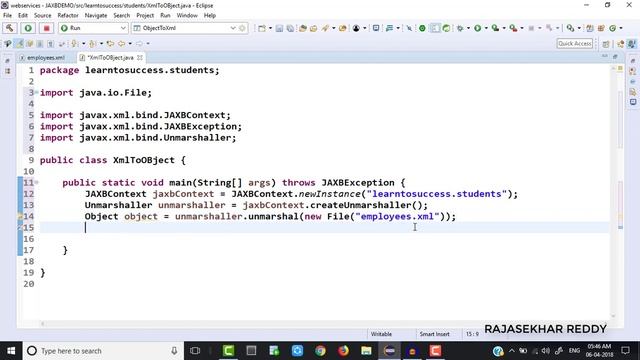This screenshot has width=640, height=360.
Task: Expand the Run As dropdown arrow
Action: (486, 28)
